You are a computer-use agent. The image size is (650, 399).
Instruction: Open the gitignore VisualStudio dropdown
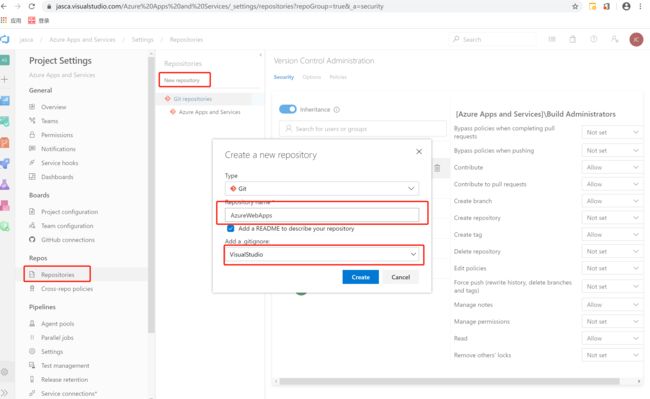pyautogui.click(x=323, y=254)
